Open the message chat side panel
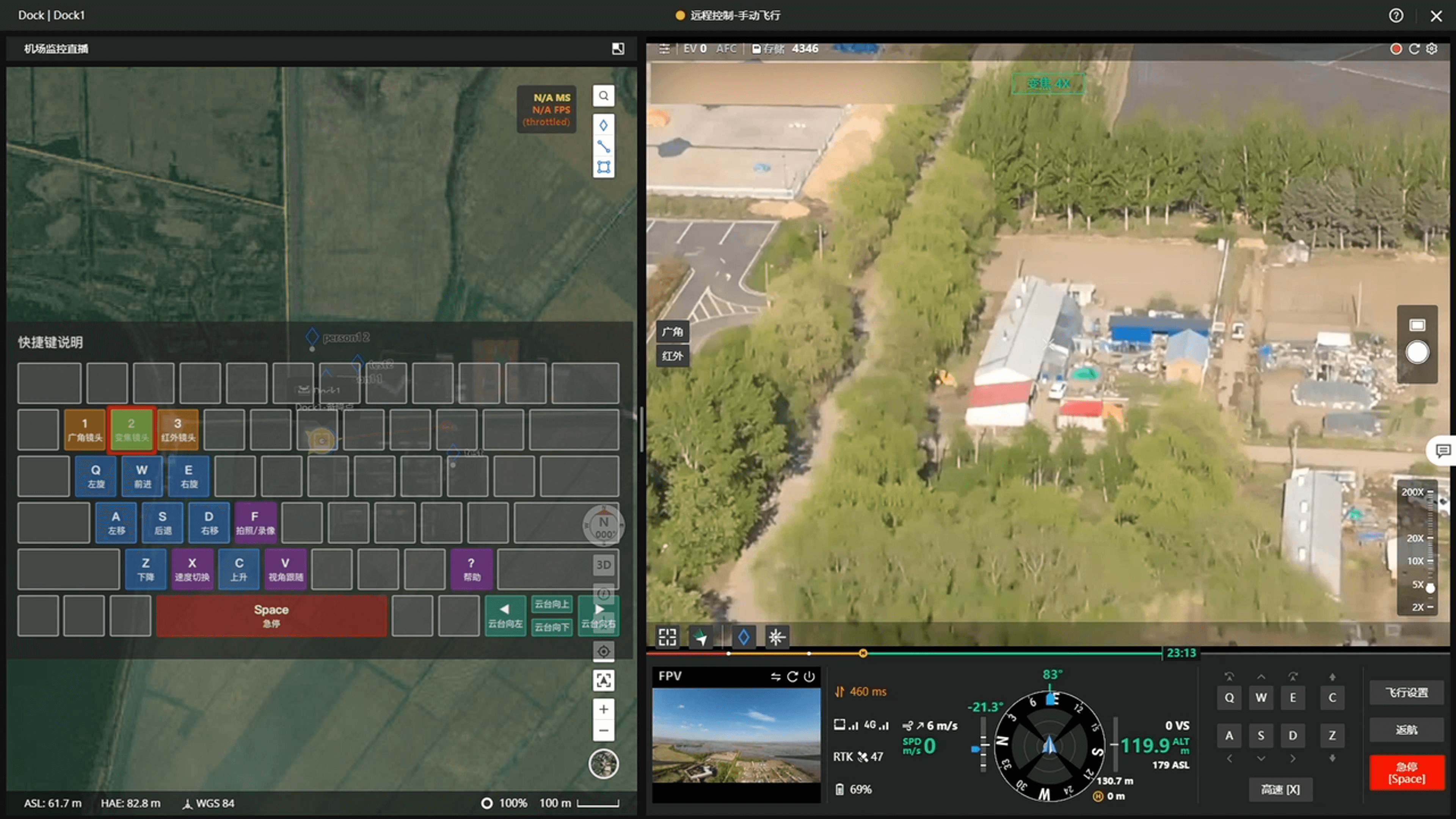The width and height of the screenshot is (1456, 819). click(1442, 450)
